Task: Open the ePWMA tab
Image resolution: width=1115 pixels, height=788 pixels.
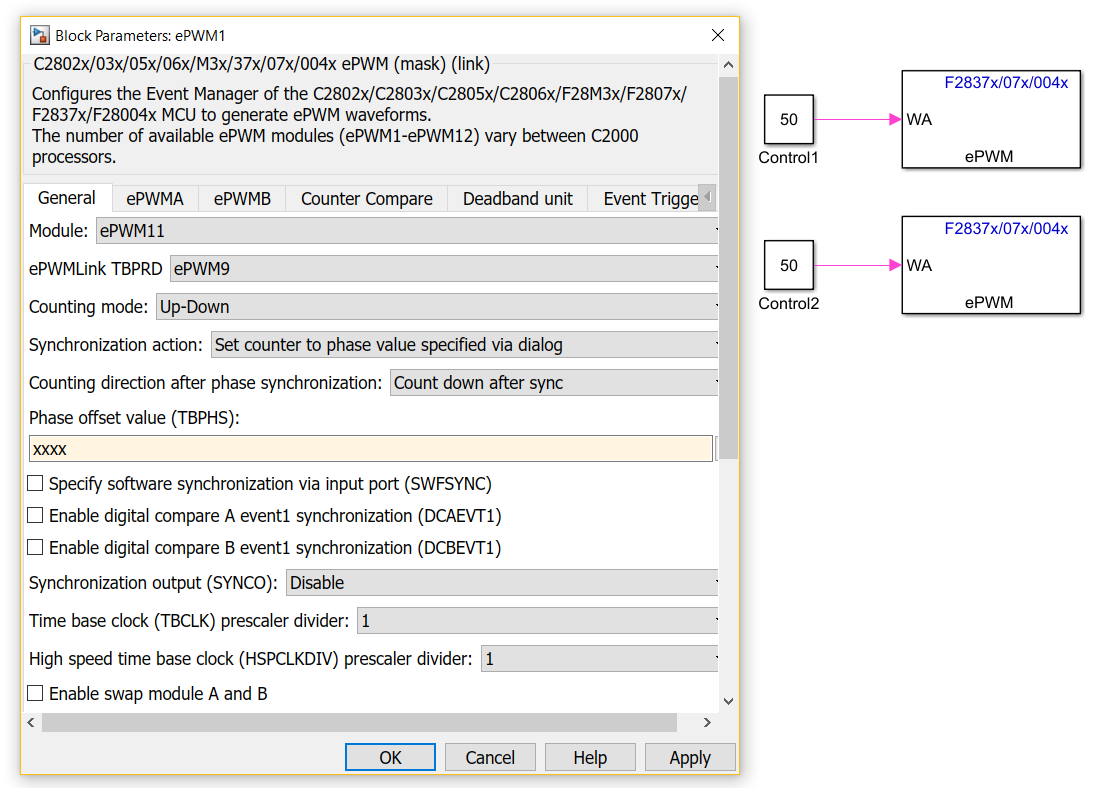Action: pyautogui.click(x=155, y=198)
